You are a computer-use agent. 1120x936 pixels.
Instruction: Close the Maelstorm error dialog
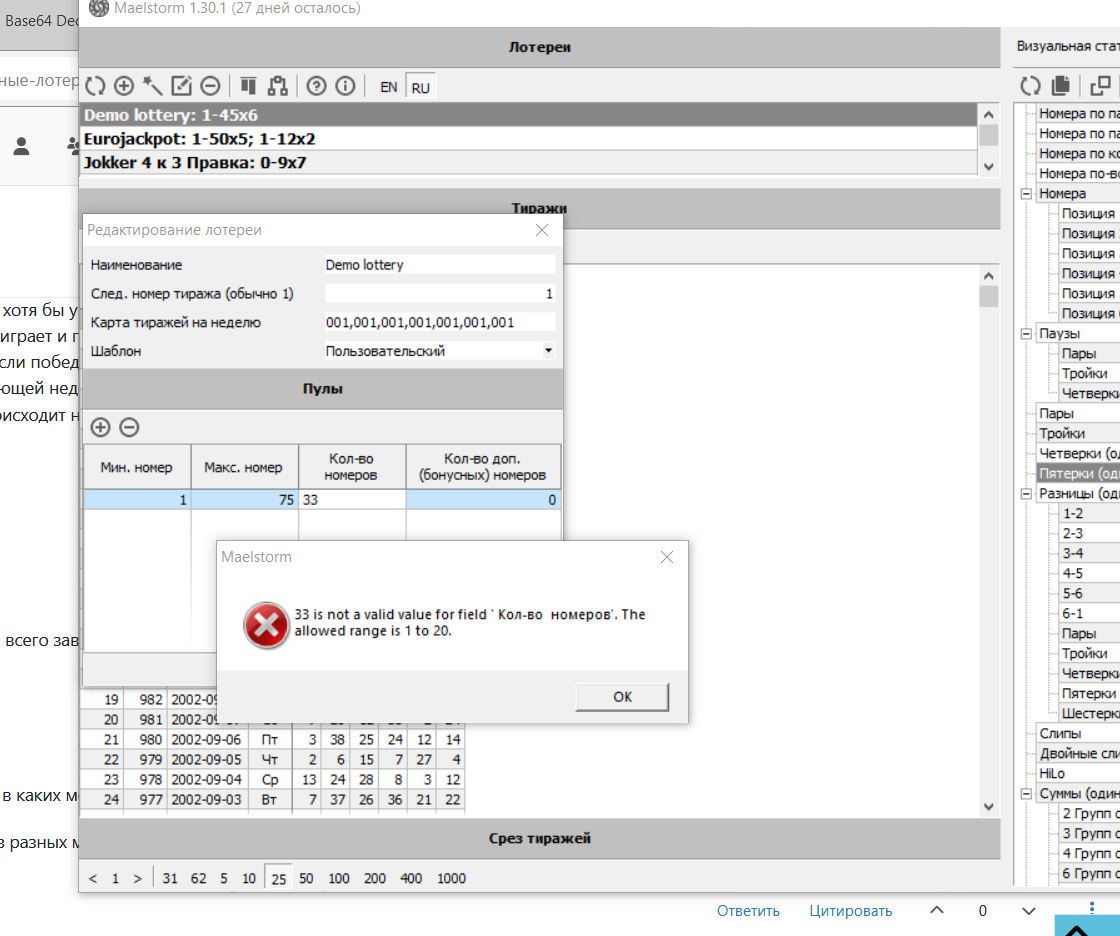click(666, 557)
